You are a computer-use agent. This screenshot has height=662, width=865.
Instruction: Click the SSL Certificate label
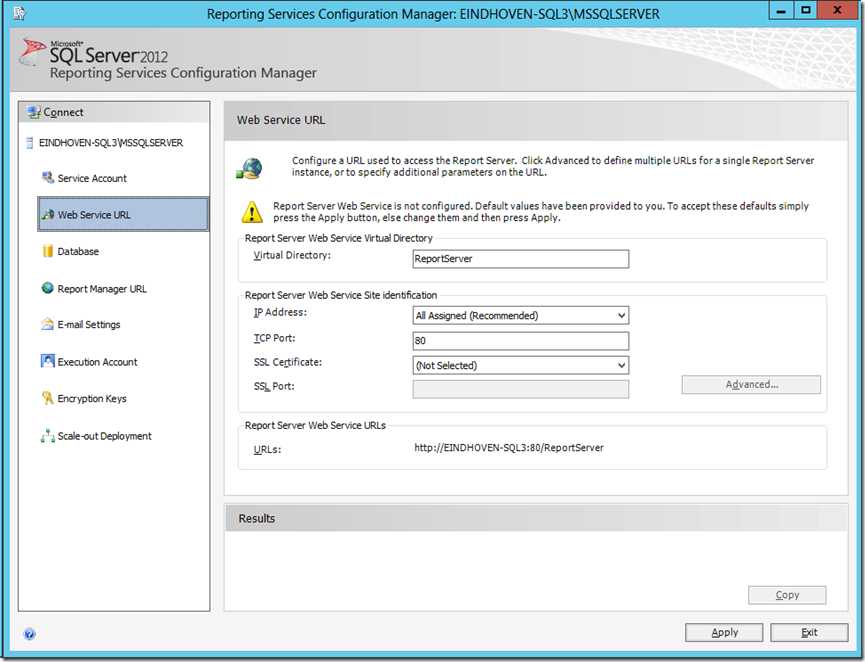pos(287,362)
